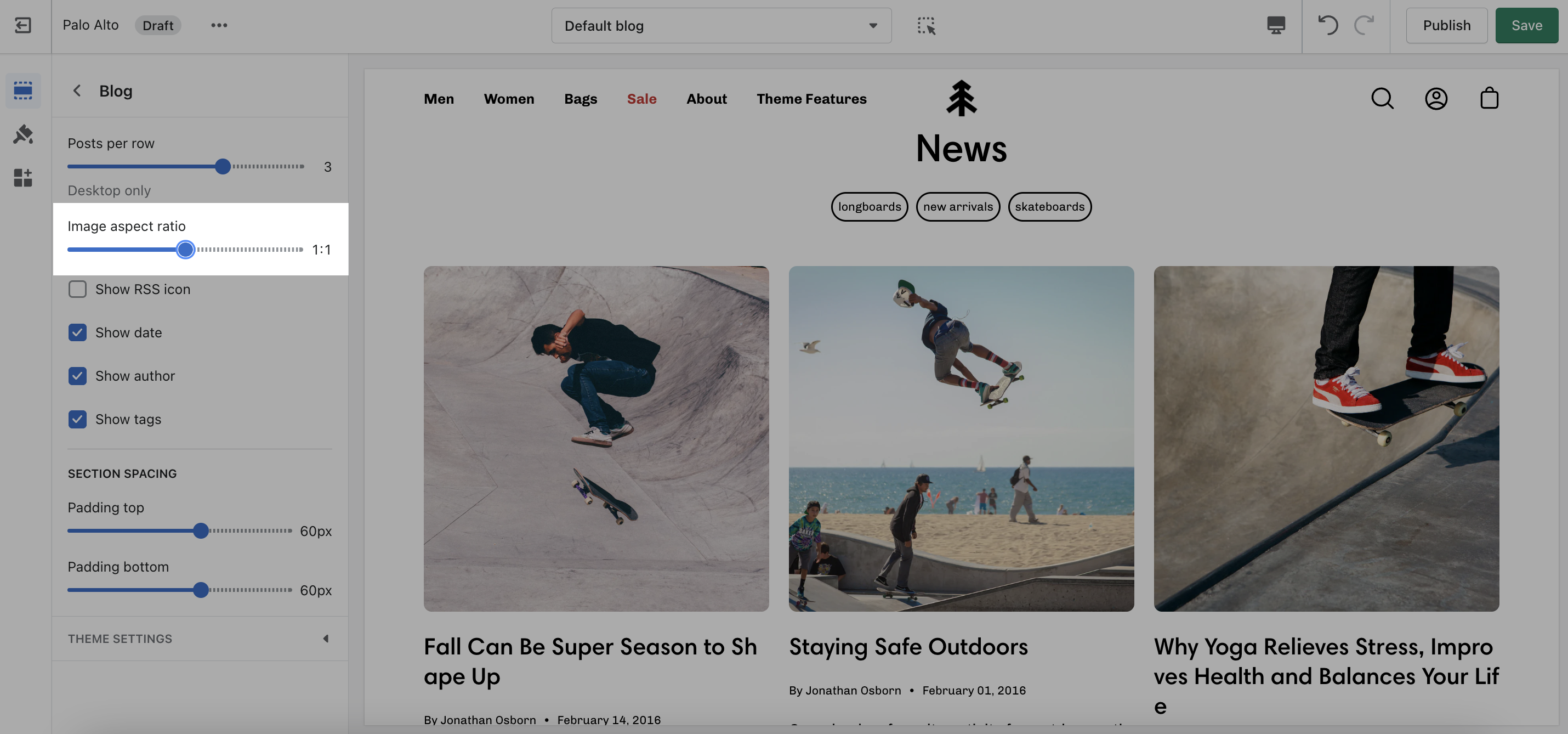
Task: Enable the Show RSS icon checkbox
Action: 77,289
